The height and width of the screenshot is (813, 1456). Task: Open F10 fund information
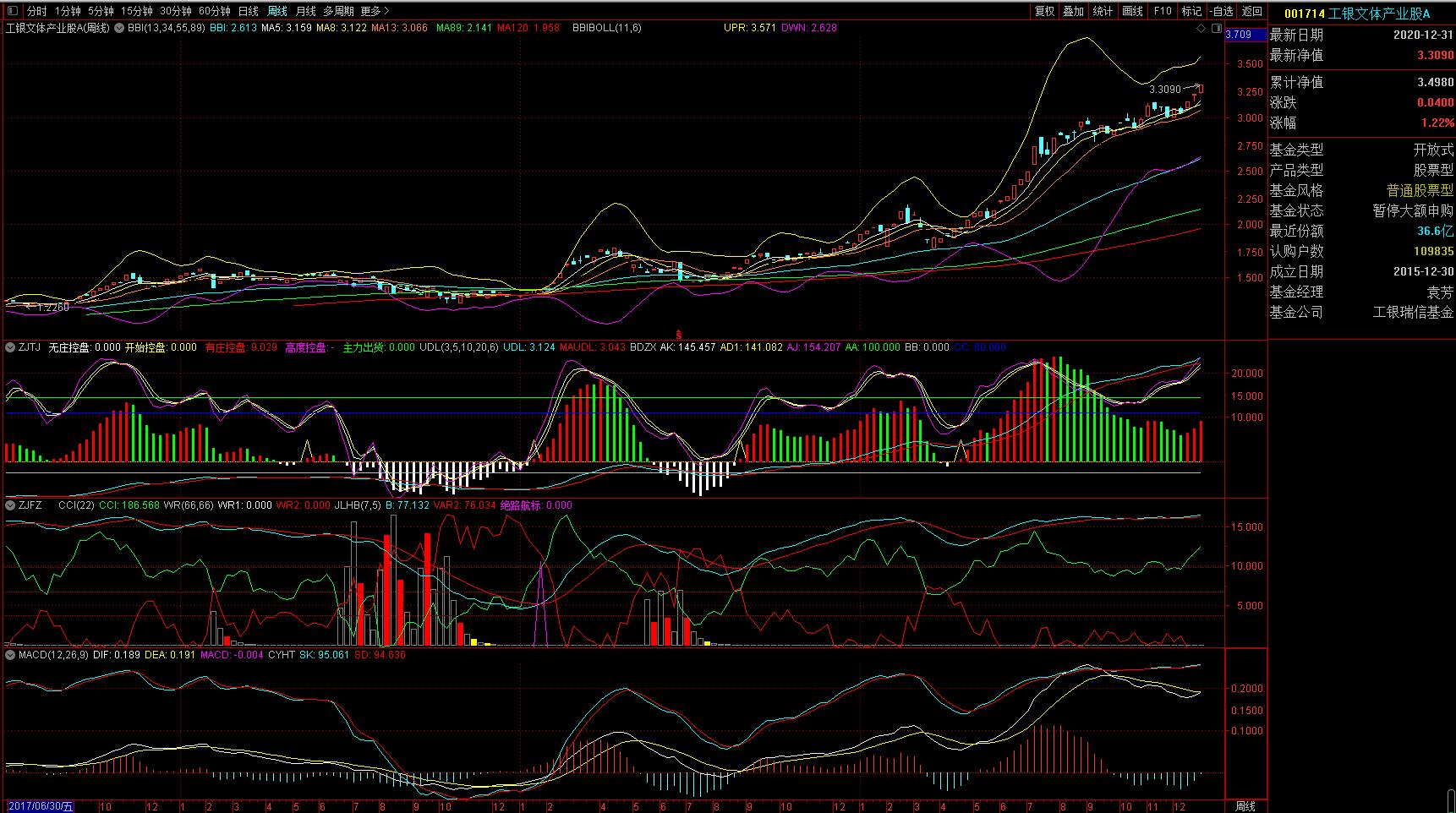tap(1163, 11)
